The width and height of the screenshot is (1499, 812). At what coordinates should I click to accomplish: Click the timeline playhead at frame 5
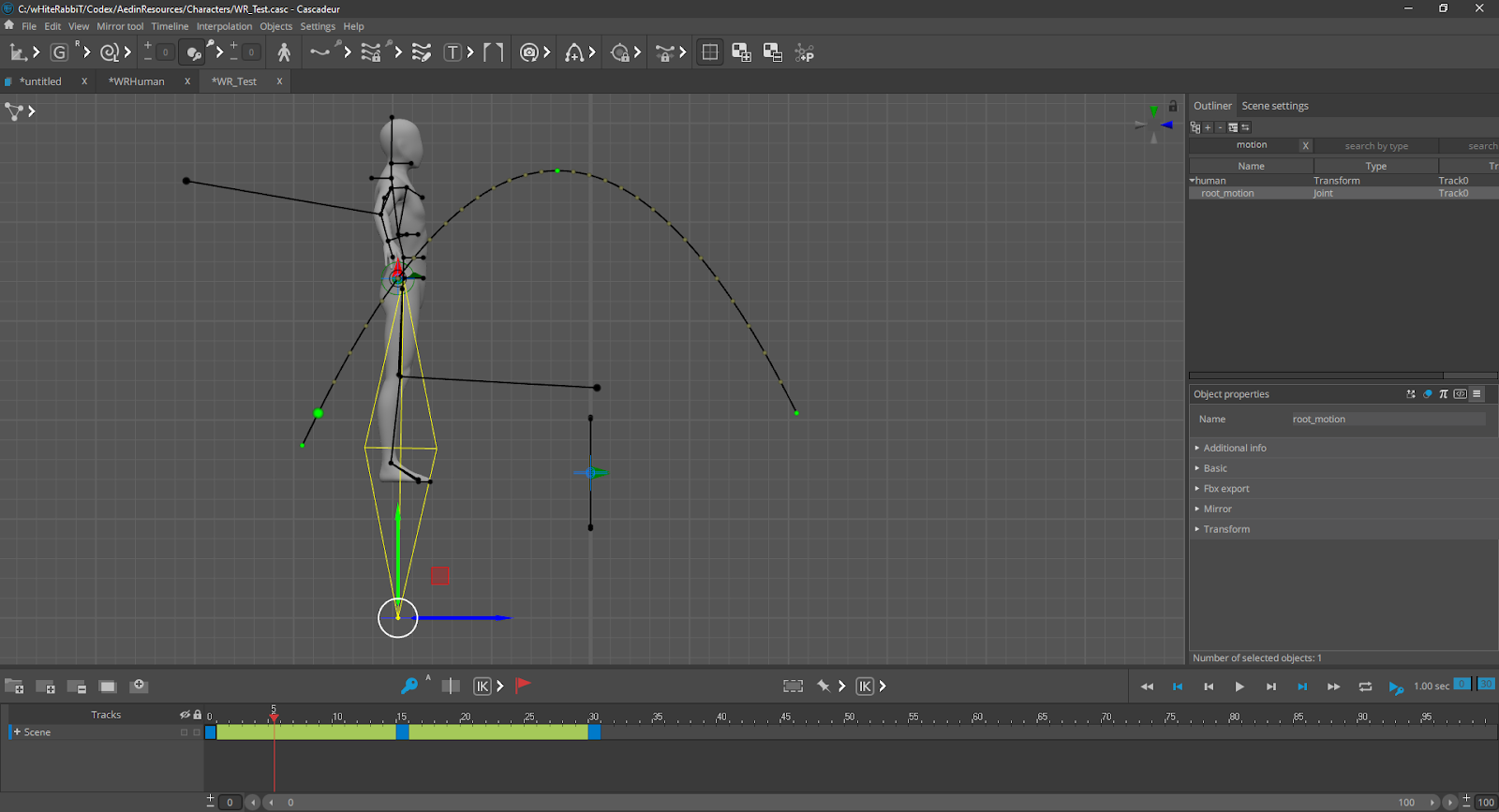tap(274, 716)
